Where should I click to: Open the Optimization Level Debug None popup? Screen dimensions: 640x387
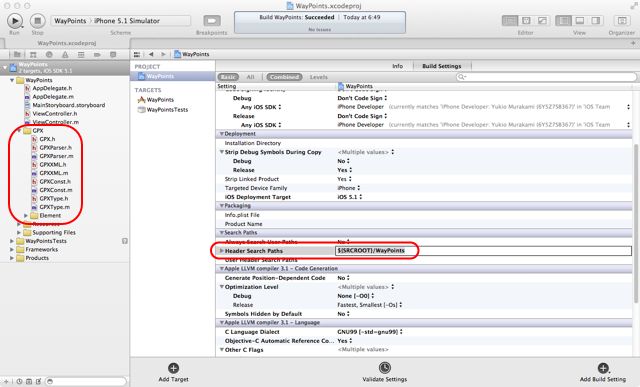(356, 296)
